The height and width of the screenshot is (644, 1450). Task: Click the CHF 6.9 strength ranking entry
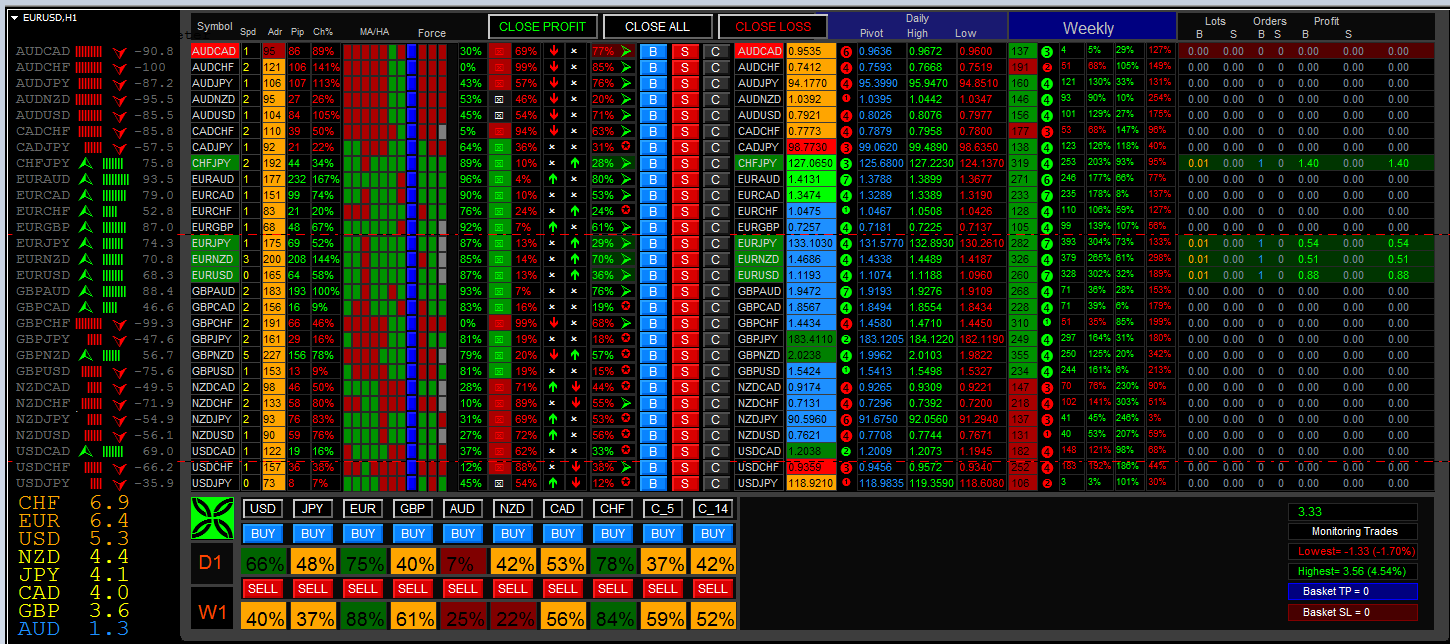pyautogui.click(x=74, y=502)
